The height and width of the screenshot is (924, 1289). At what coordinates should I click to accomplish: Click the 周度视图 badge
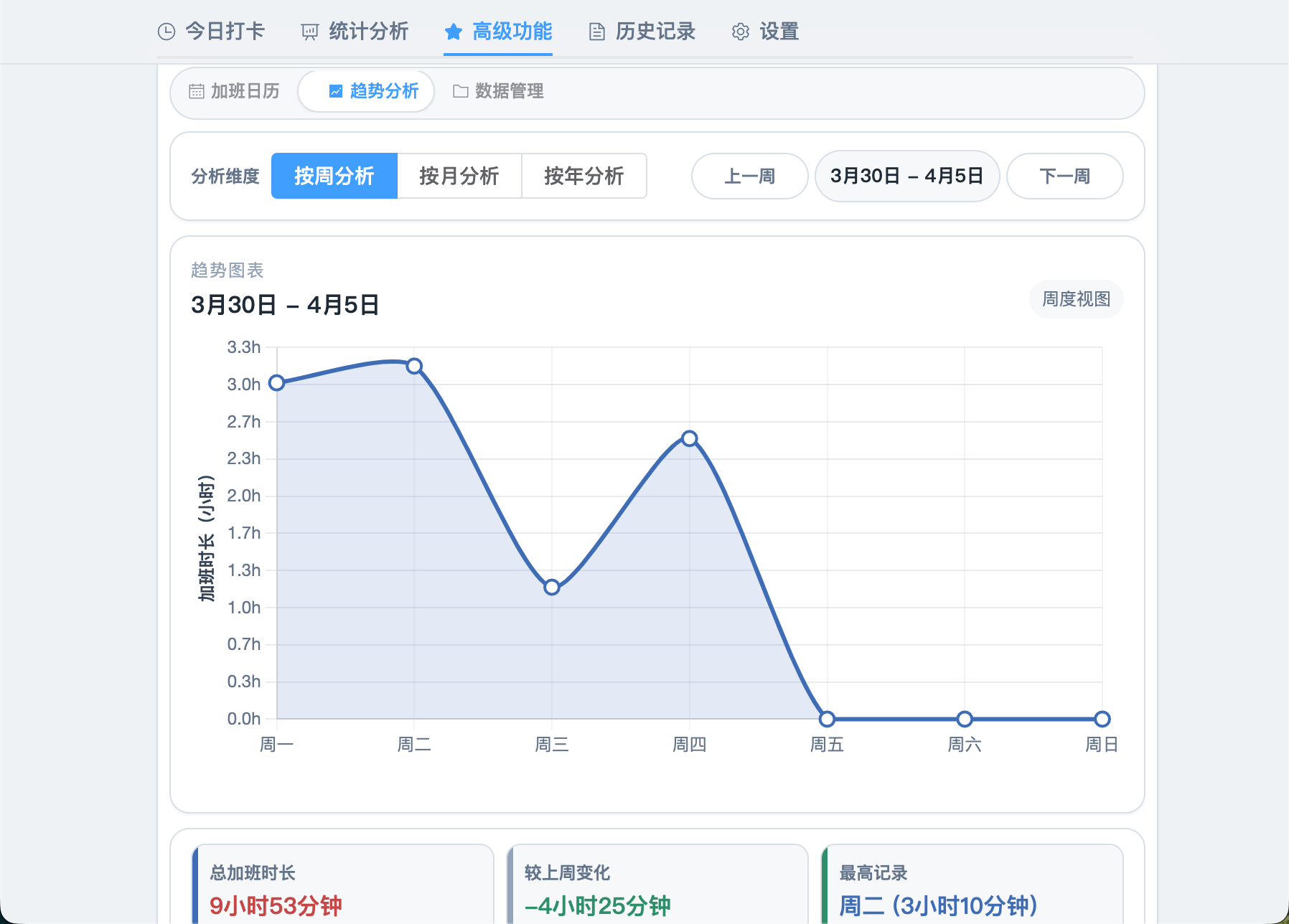click(1076, 299)
